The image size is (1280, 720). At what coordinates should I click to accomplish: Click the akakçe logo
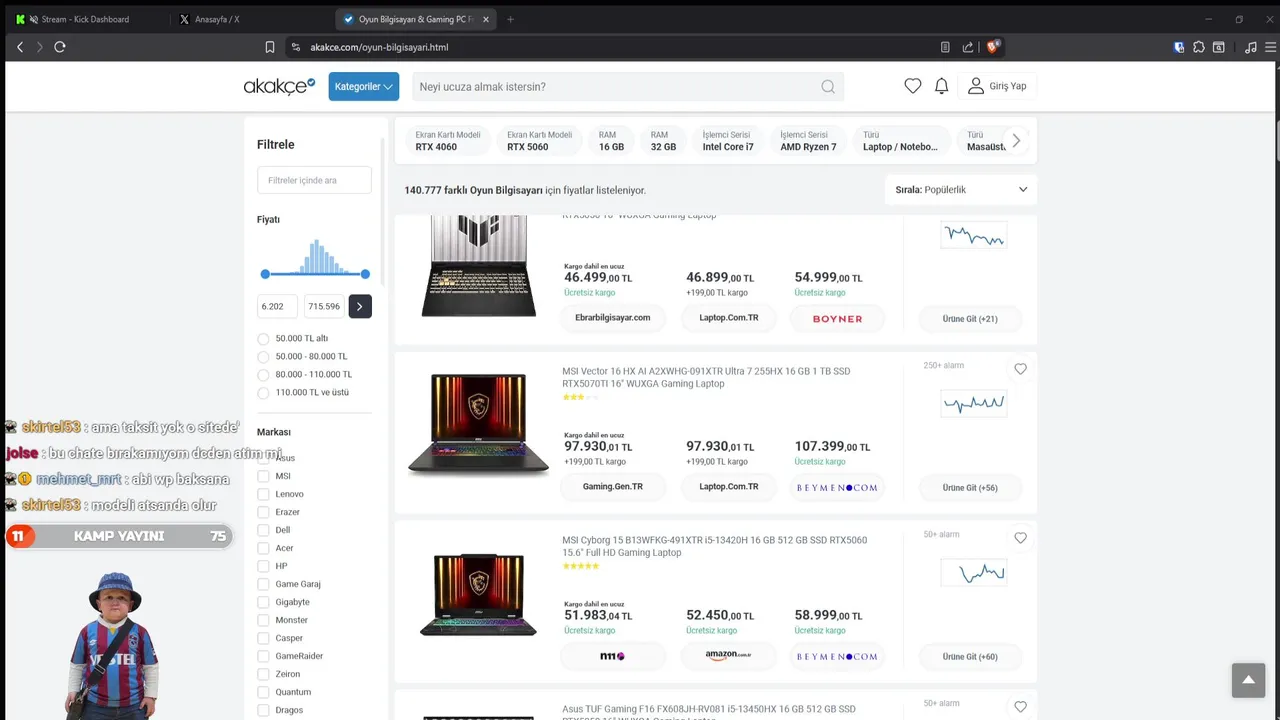click(279, 86)
